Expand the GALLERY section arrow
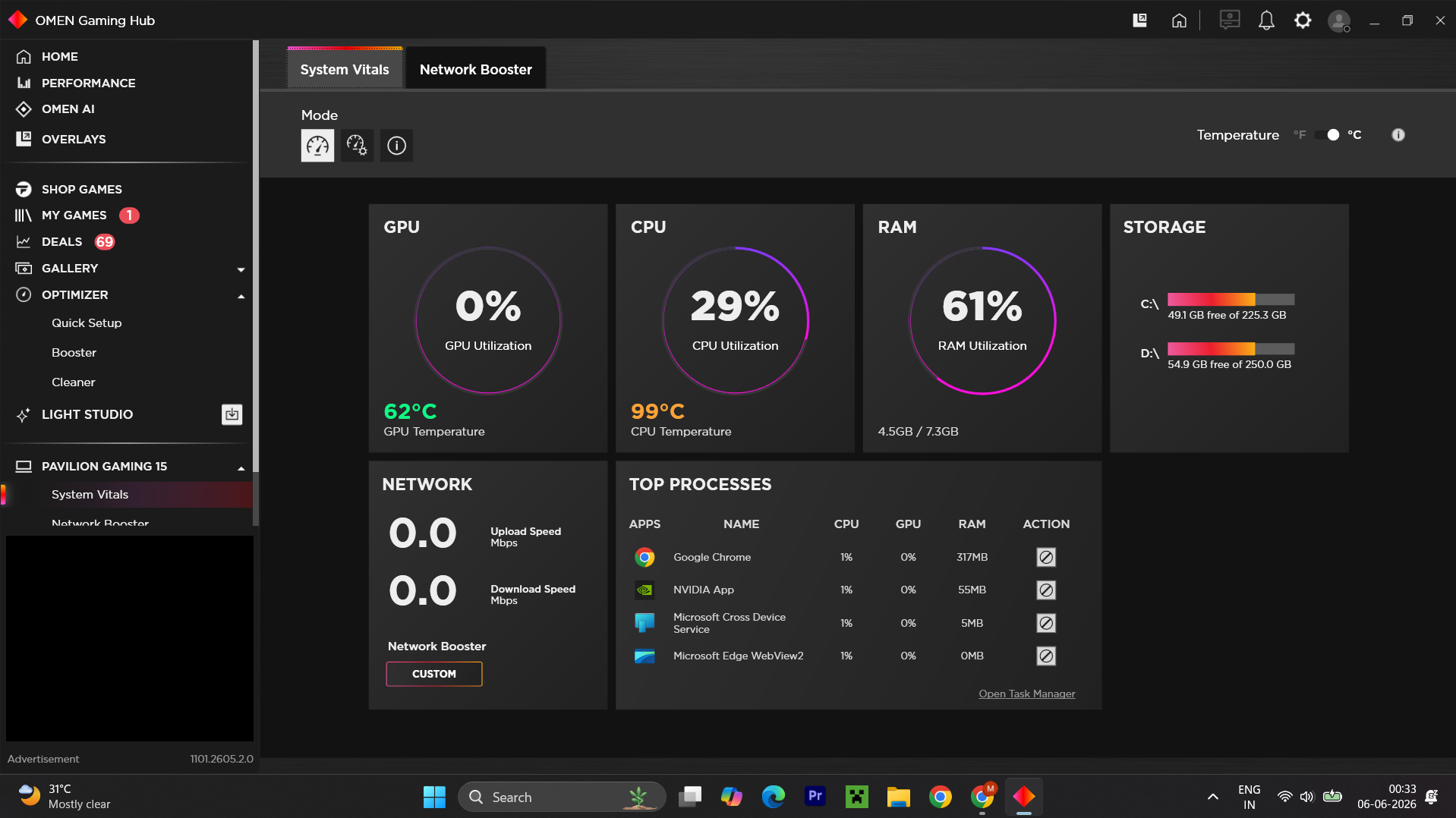The image size is (1456, 818). [x=241, y=269]
